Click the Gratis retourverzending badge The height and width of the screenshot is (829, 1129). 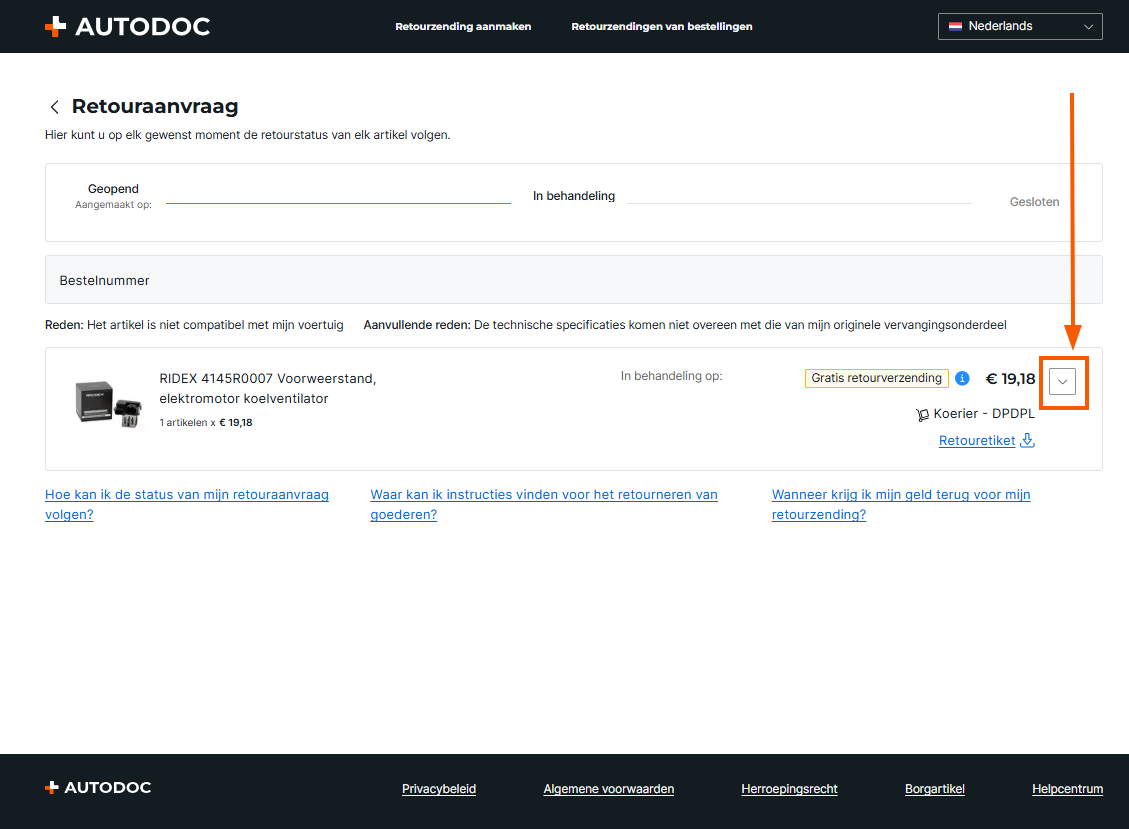tap(876, 378)
